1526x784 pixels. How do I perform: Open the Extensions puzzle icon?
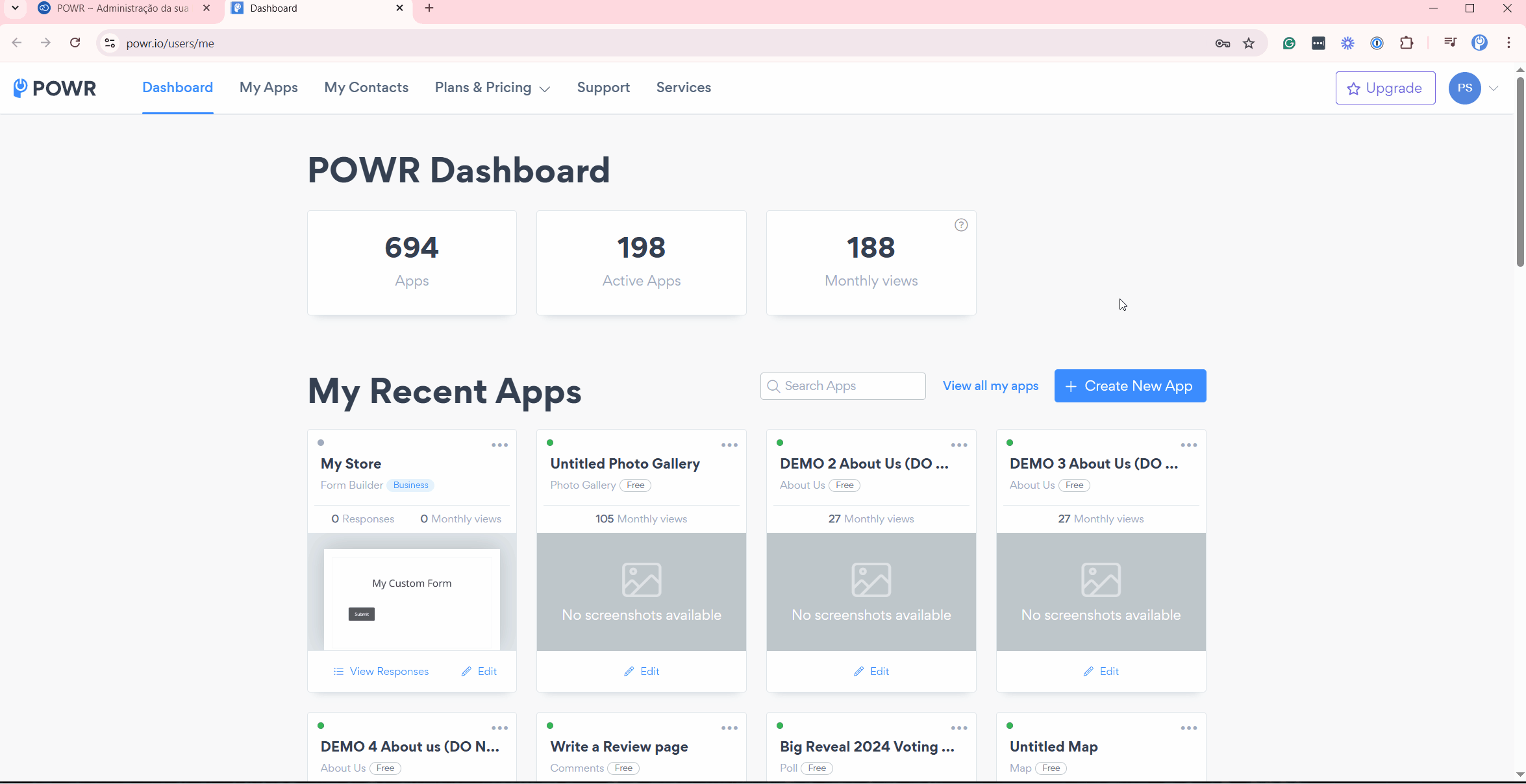point(1407,43)
